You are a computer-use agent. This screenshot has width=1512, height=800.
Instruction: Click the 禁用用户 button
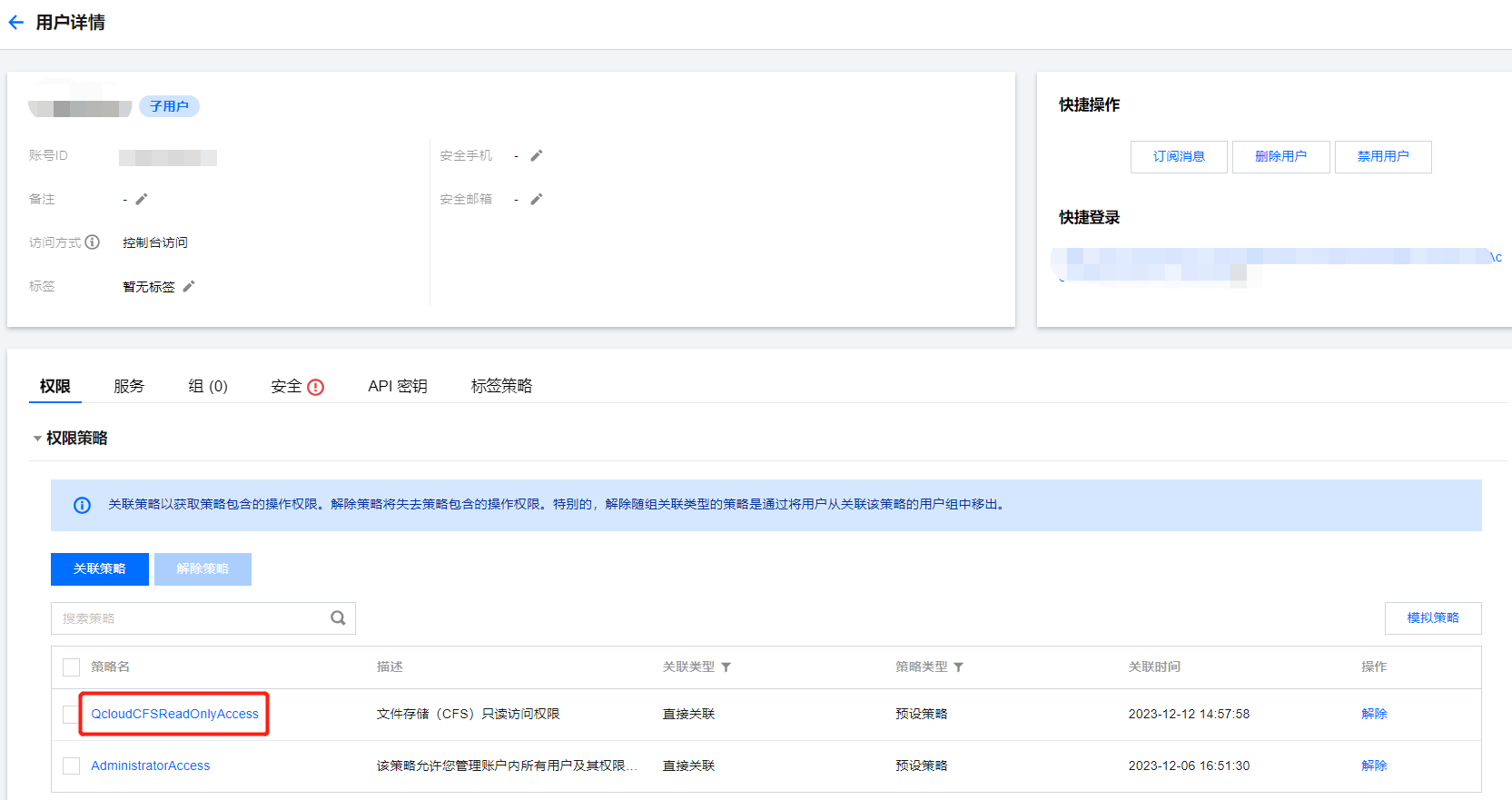coord(1382,157)
